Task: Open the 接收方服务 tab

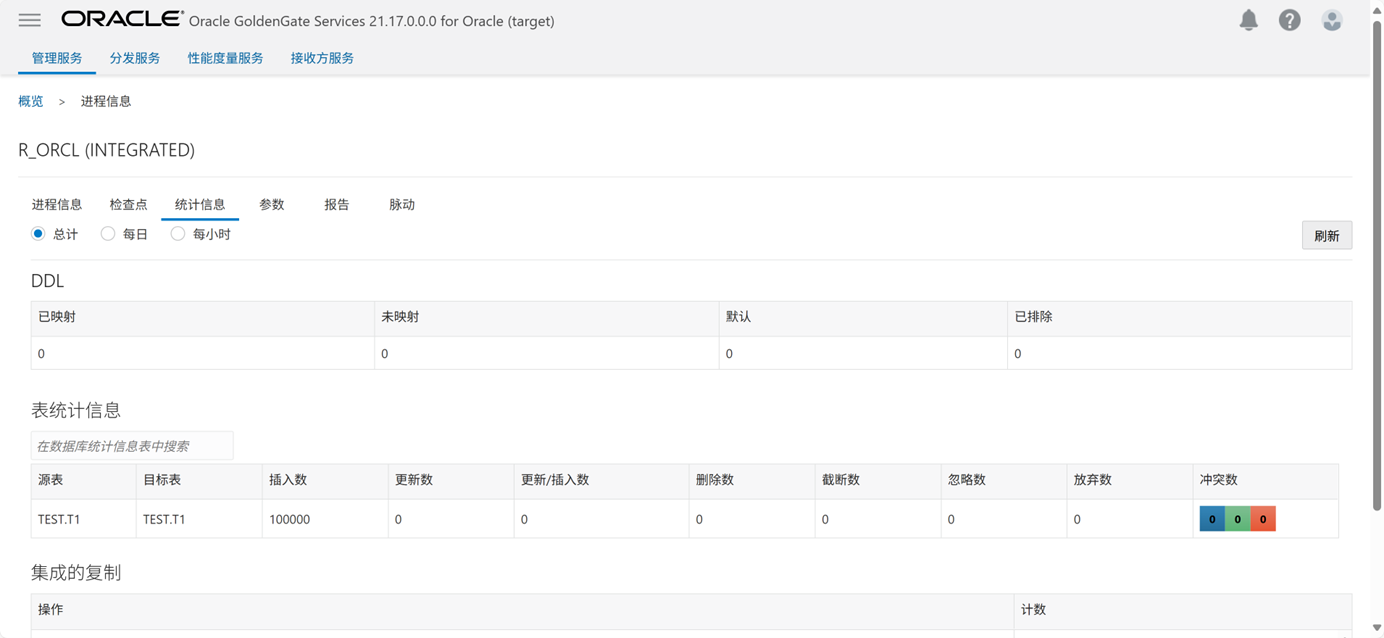Action: 322,58
